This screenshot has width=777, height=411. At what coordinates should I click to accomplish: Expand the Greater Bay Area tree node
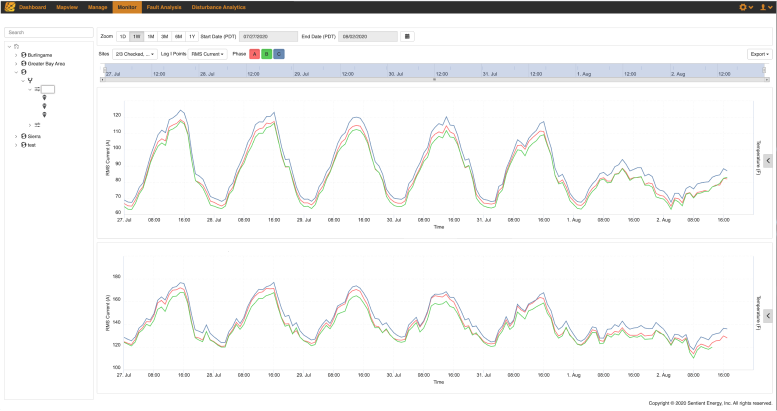(x=16, y=63)
